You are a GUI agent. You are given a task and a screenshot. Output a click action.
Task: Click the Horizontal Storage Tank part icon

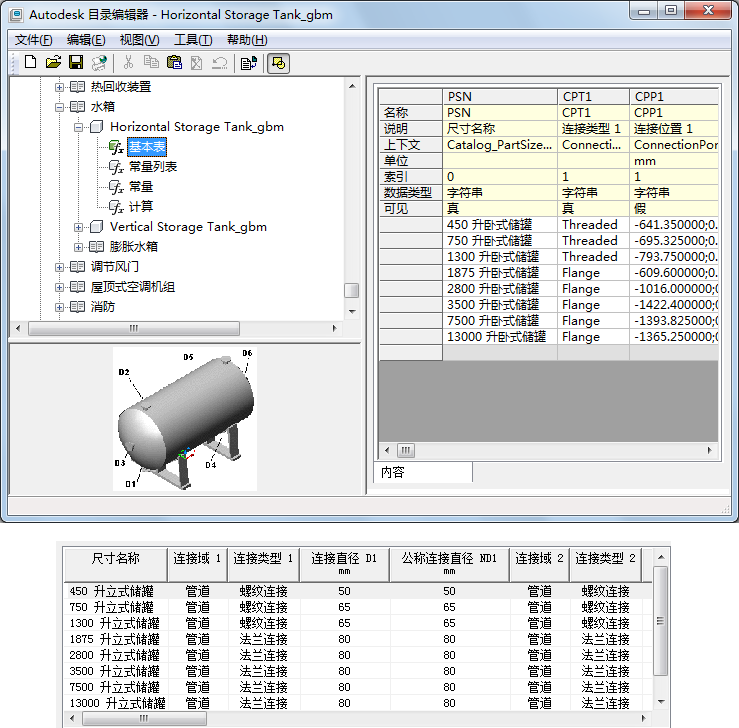(96, 127)
